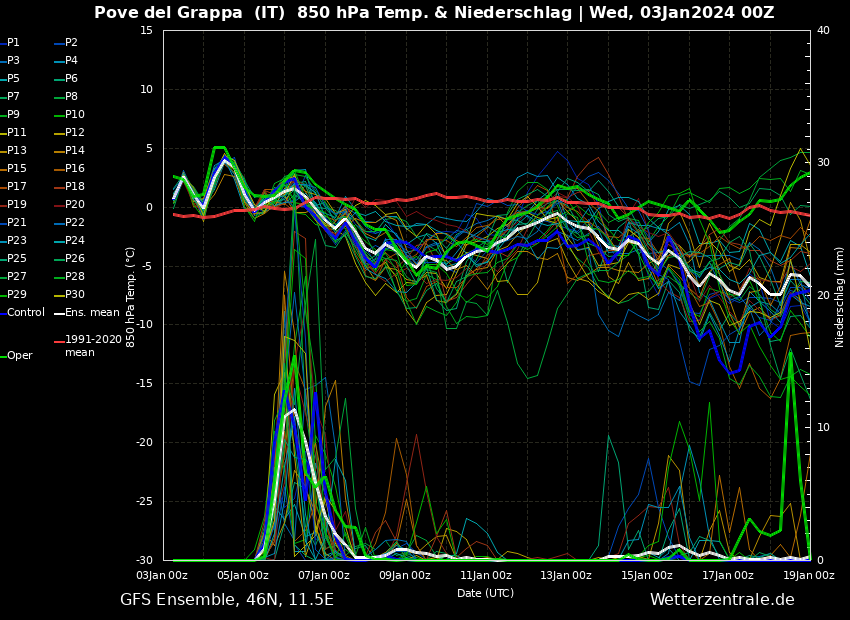Click the 20 precipitation axis value
The width and height of the screenshot is (850, 620).
(823, 295)
